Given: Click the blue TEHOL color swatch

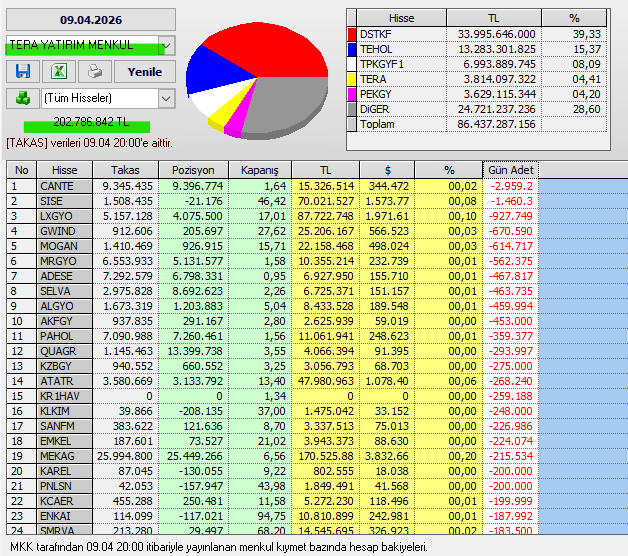Looking at the screenshot, I should click(x=352, y=49).
